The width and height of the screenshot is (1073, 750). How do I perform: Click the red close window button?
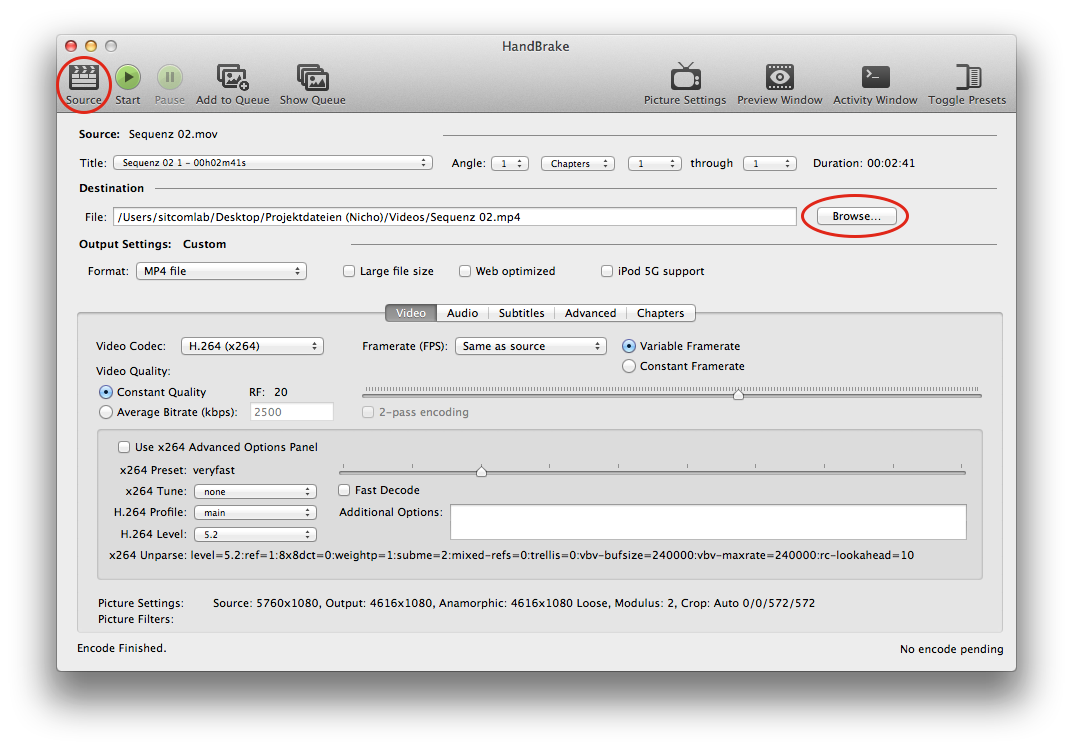click(x=71, y=46)
